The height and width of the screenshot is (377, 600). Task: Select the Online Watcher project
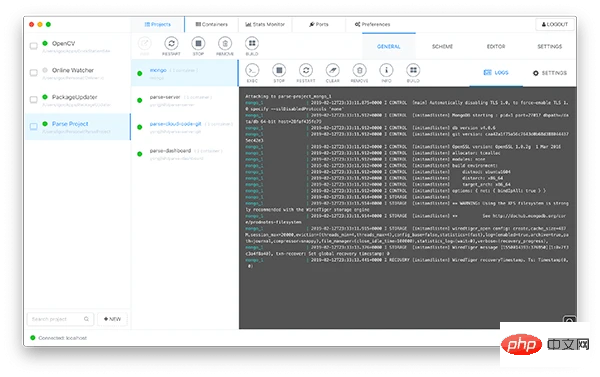[78, 73]
